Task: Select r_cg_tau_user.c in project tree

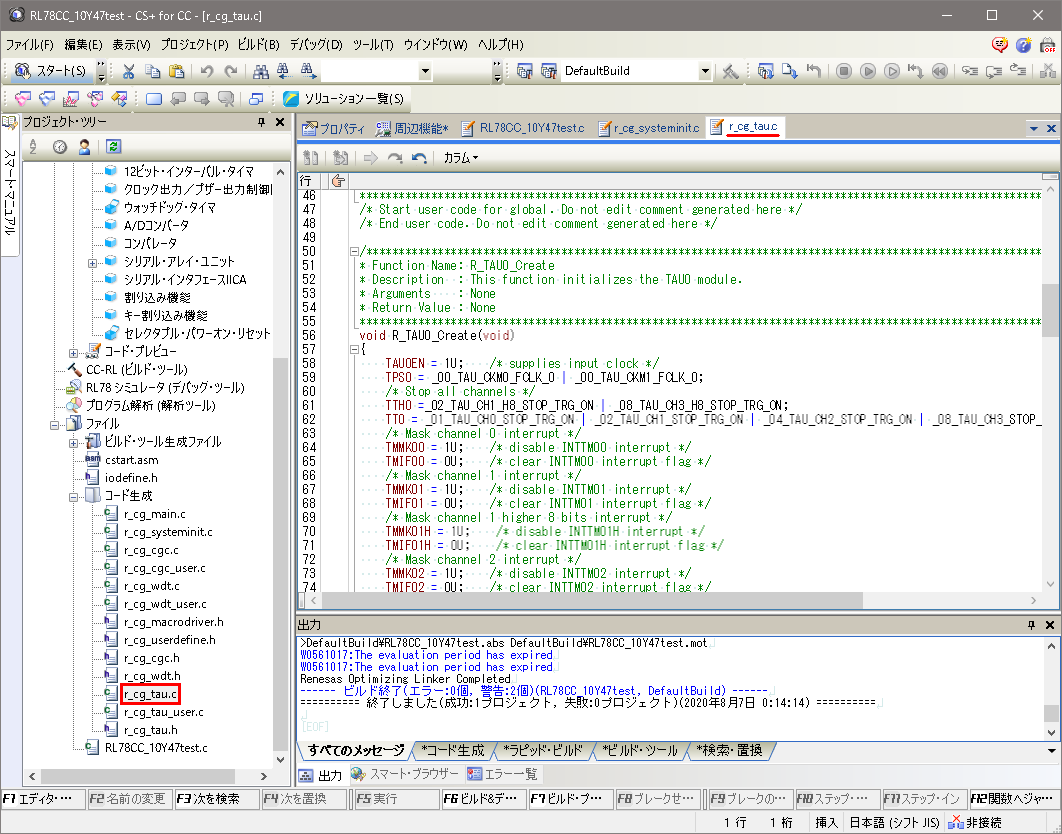Action: tap(163, 712)
